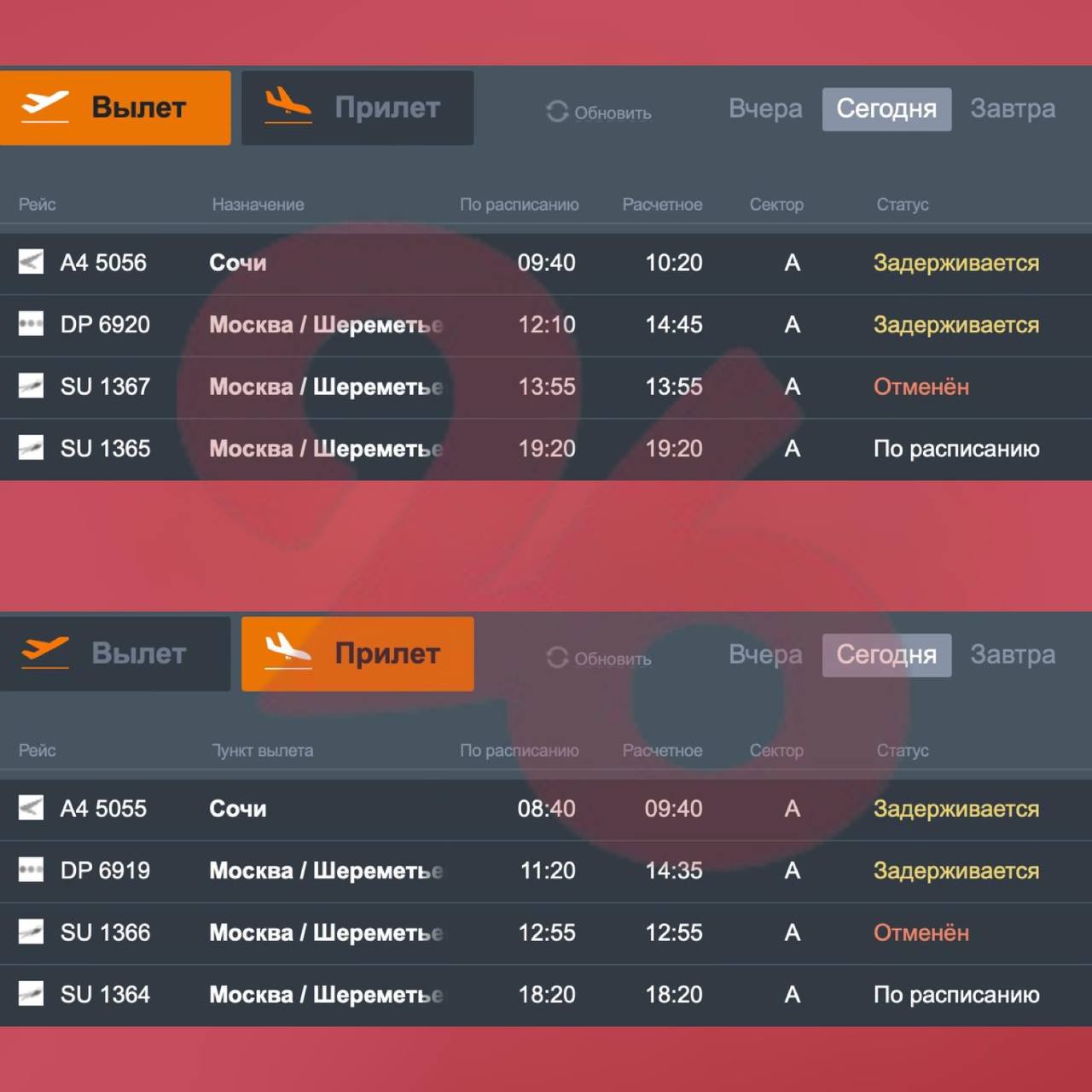Refresh the lower arrivals board with Обновить
The height and width of the screenshot is (1092, 1092).
click(599, 659)
